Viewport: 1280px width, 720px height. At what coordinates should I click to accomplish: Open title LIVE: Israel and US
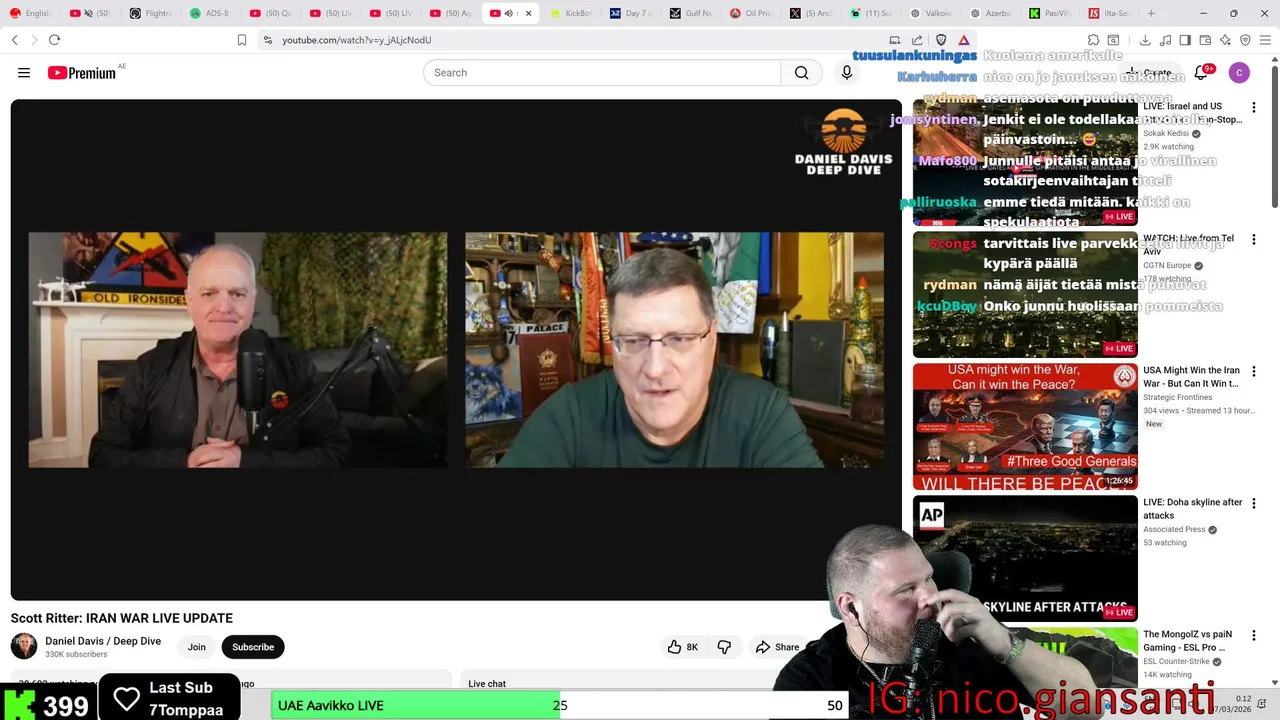tap(1192, 113)
